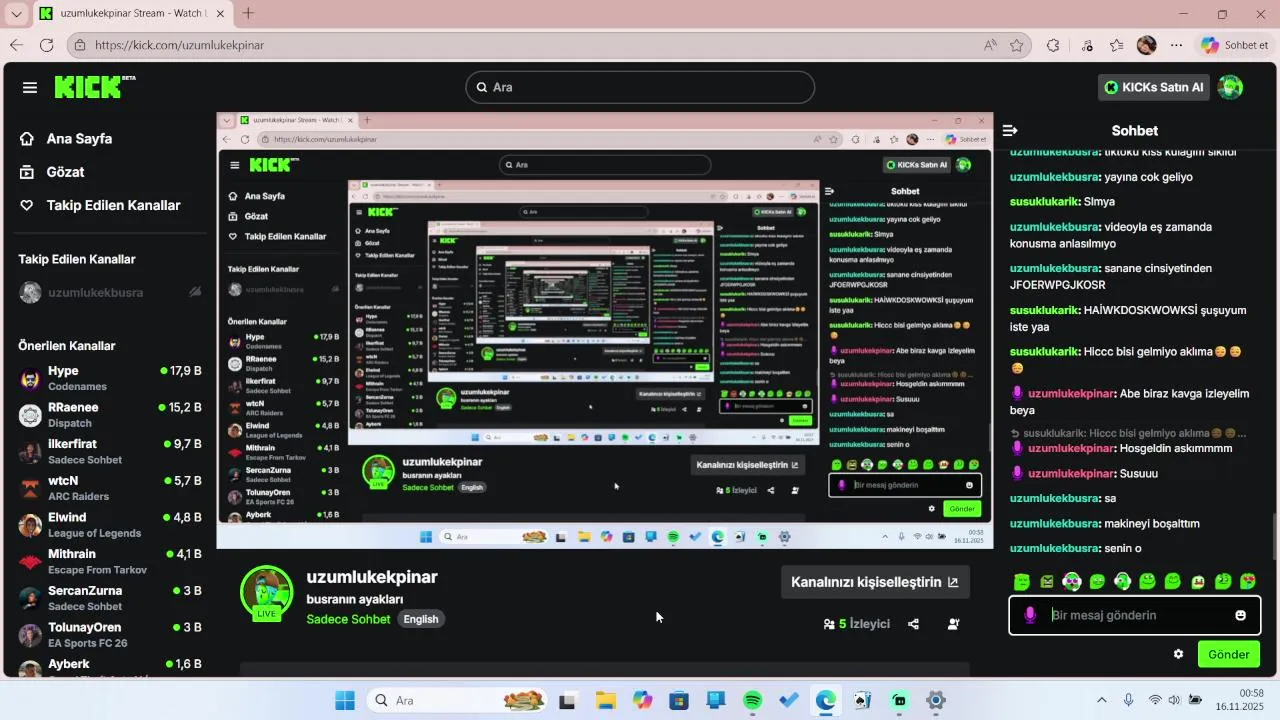Click the KICKs Satın Al button
This screenshot has height=720, width=1280.
coord(1154,87)
